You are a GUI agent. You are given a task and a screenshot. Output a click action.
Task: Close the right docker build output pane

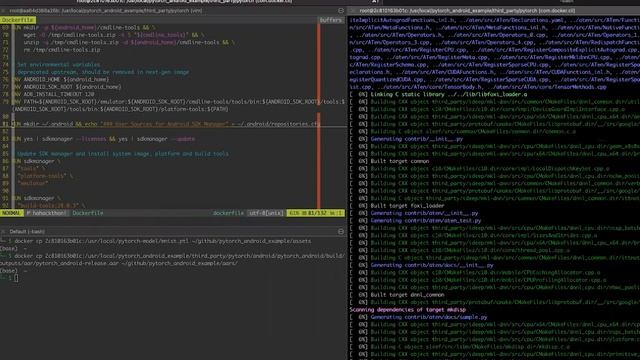point(353,11)
